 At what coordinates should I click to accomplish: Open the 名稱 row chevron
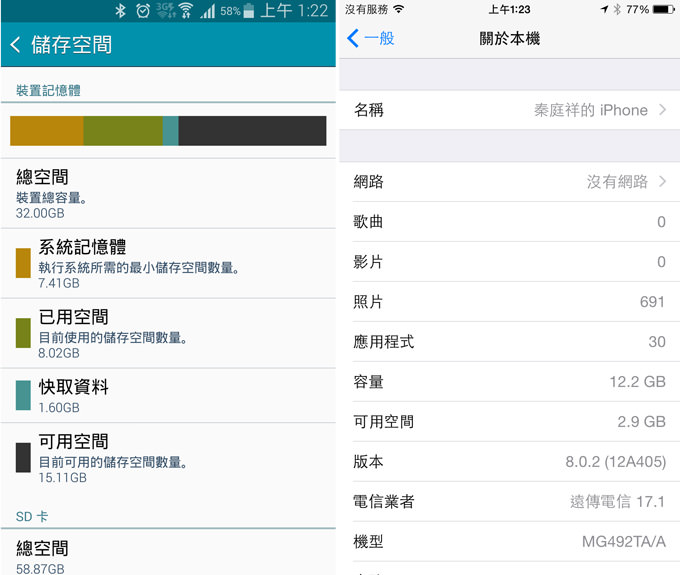pos(662,110)
